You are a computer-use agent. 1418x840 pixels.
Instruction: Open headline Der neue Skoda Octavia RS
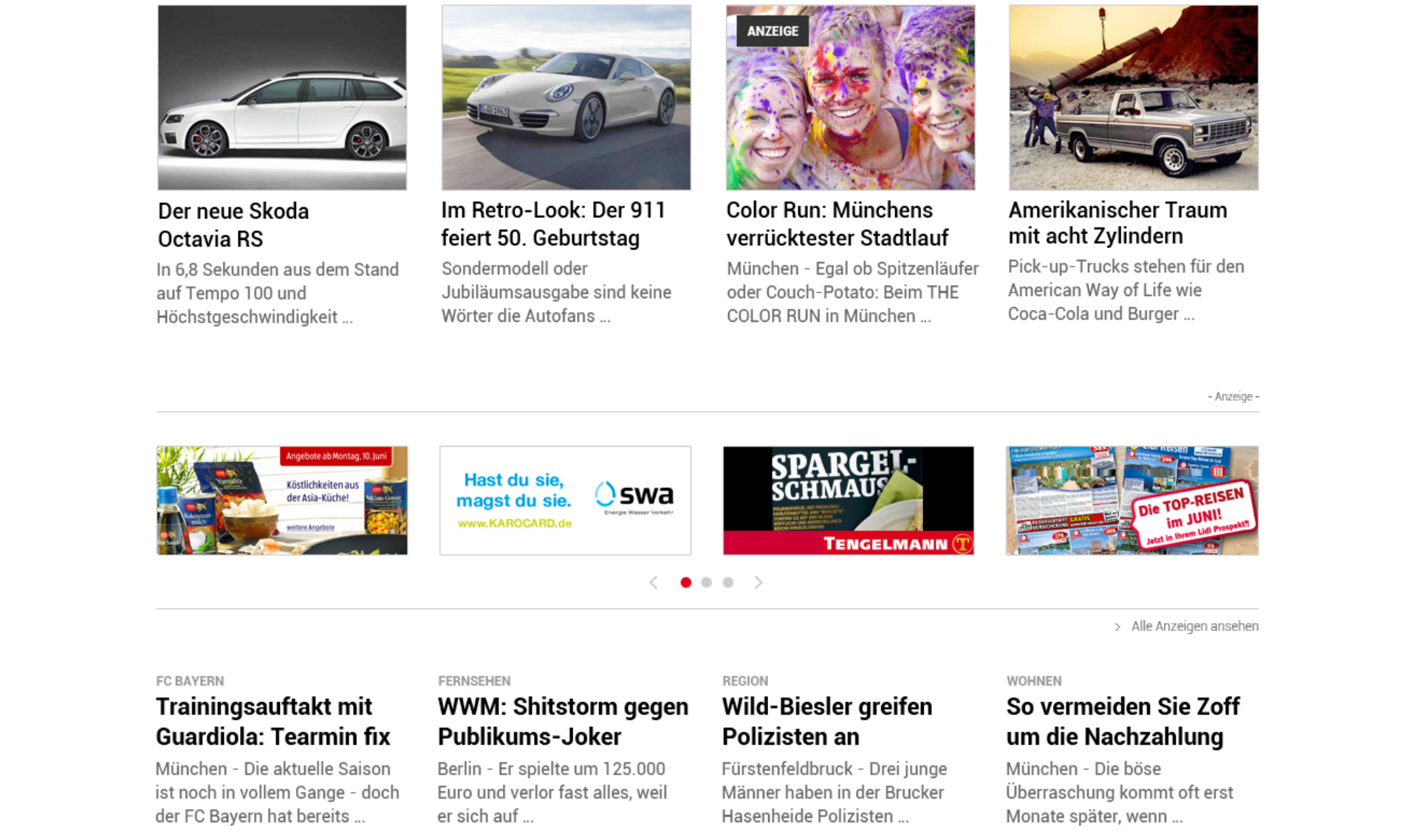click(x=233, y=225)
